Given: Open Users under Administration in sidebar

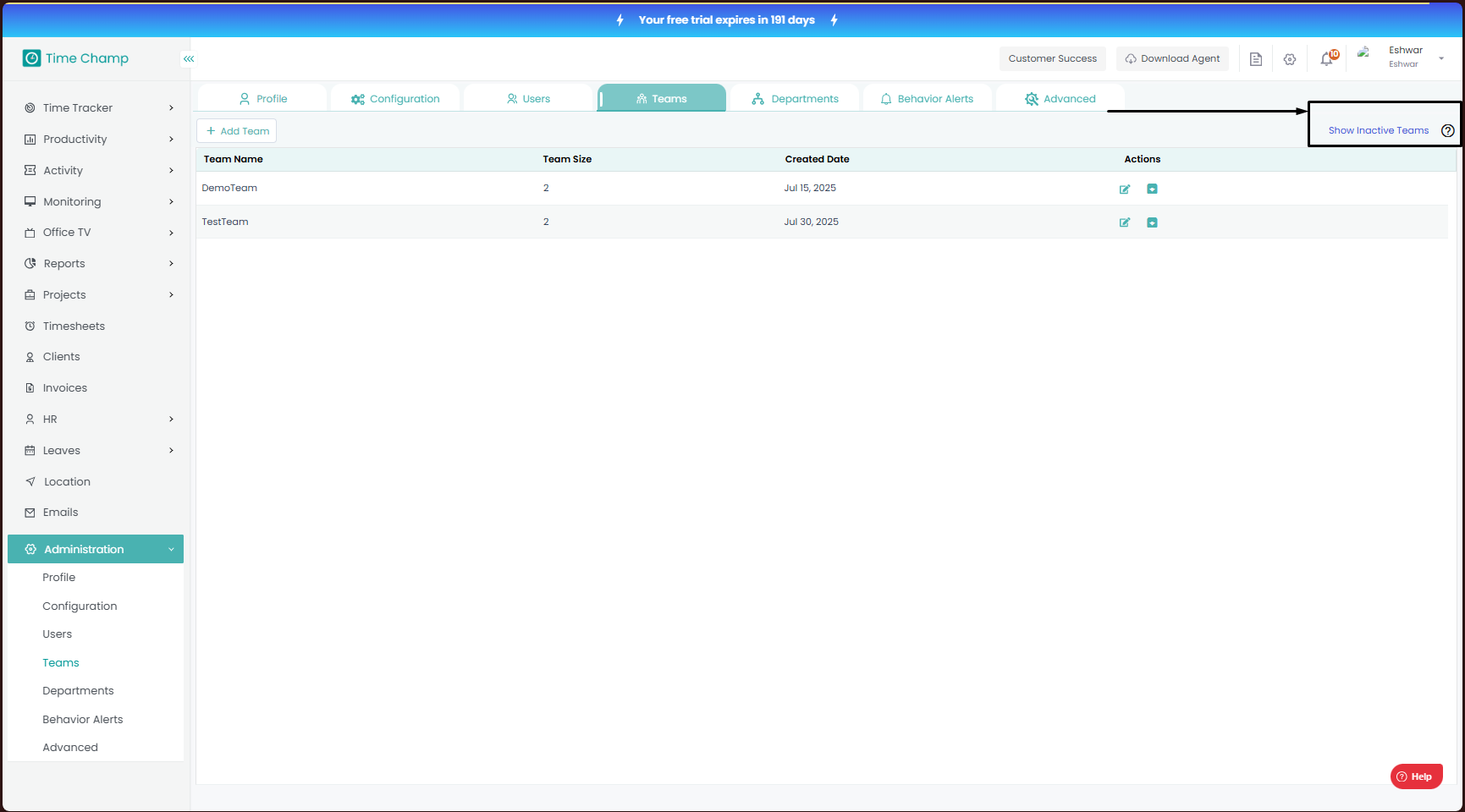Looking at the screenshot, I should point(58,634).
